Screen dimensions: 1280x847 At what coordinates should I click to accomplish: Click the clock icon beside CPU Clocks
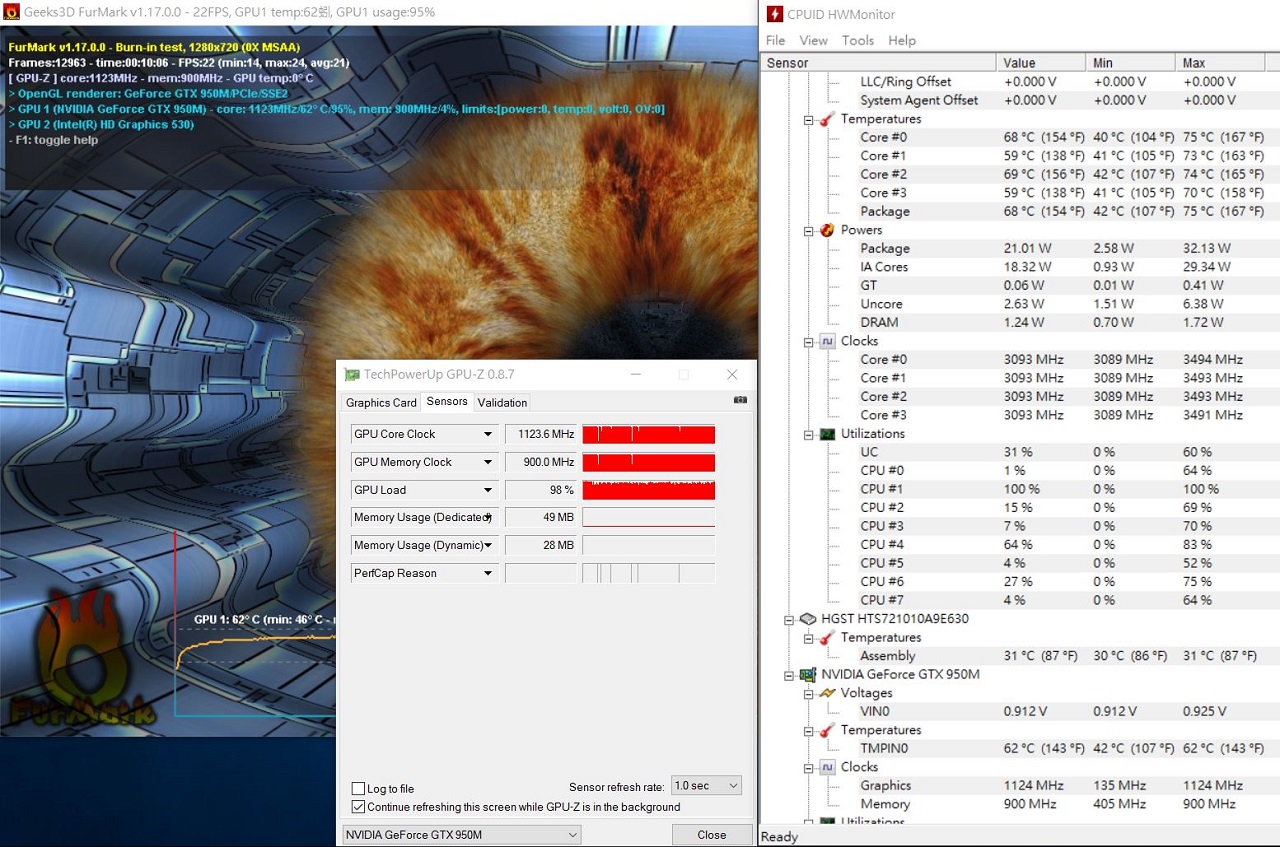(828, 341)
